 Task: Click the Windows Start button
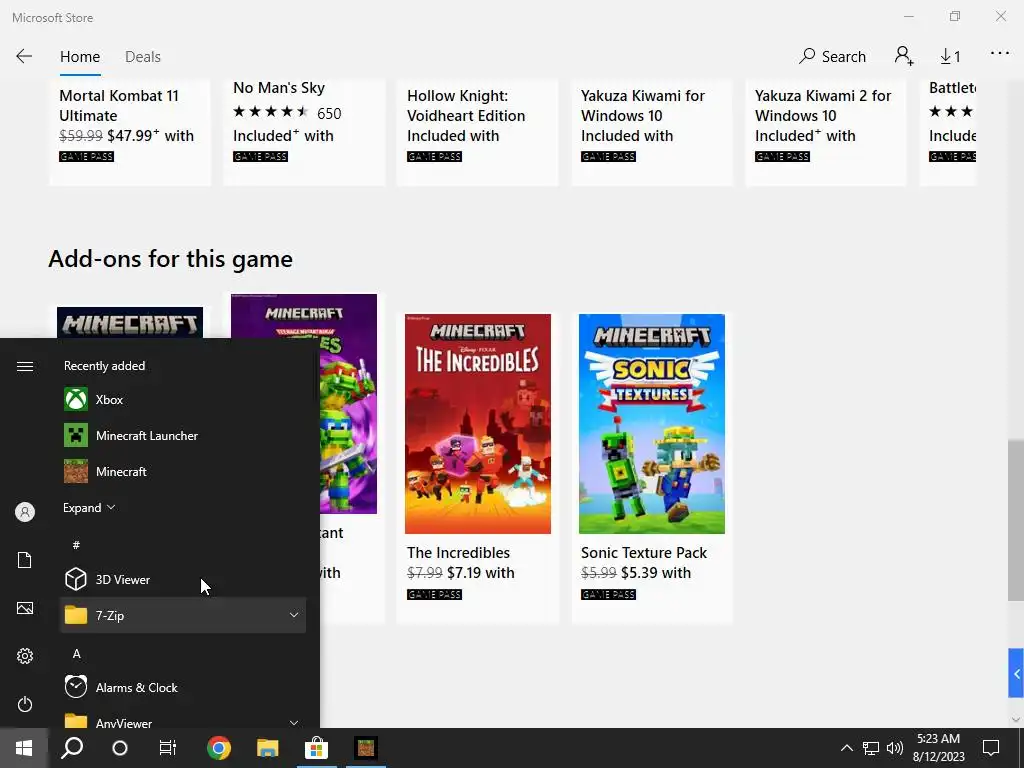pyautogui.click(x=24, y=748)
